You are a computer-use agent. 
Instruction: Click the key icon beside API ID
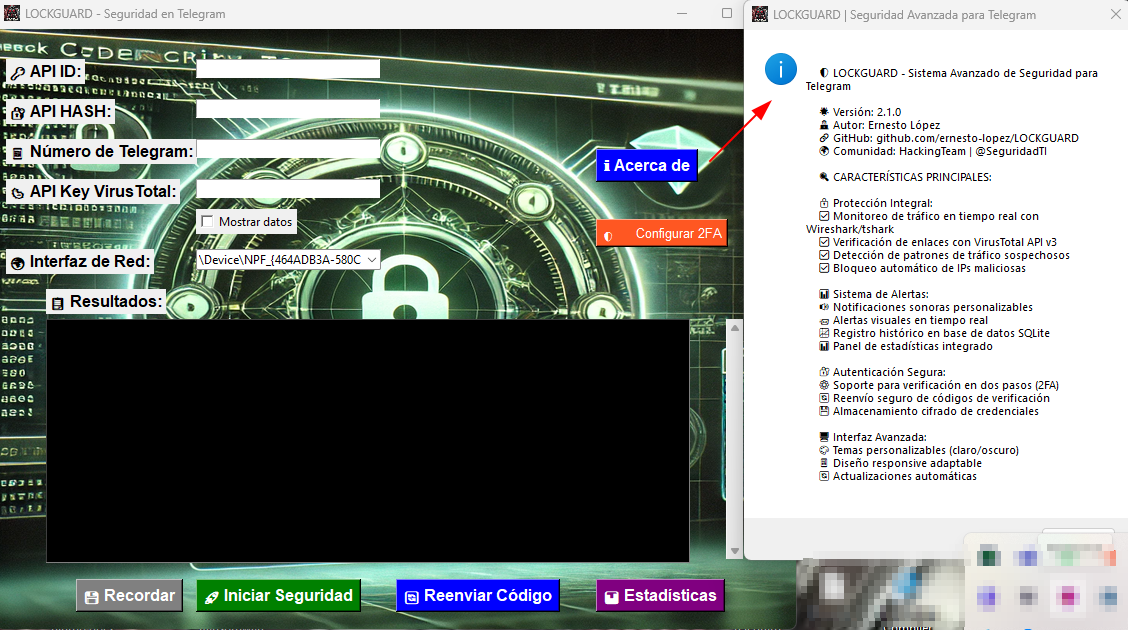click(x=18, y=73)
